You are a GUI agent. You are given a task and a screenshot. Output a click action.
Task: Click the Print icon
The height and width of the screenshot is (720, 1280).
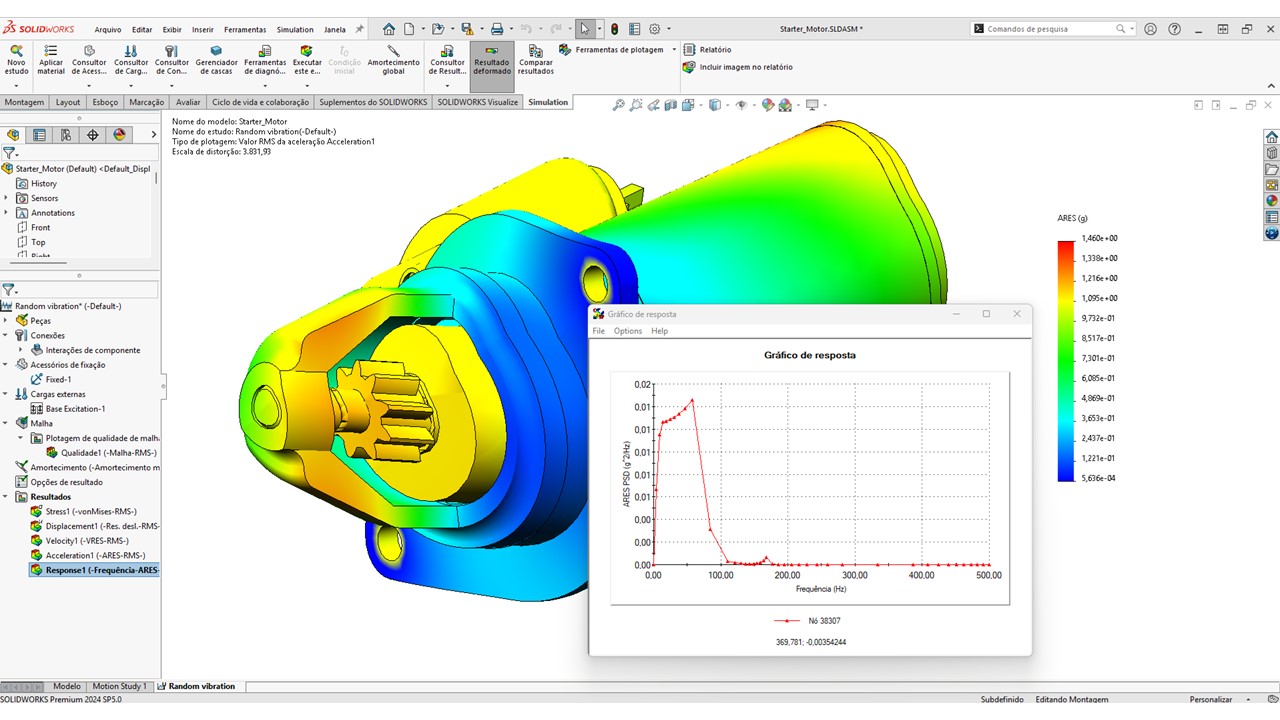point(497,29)
